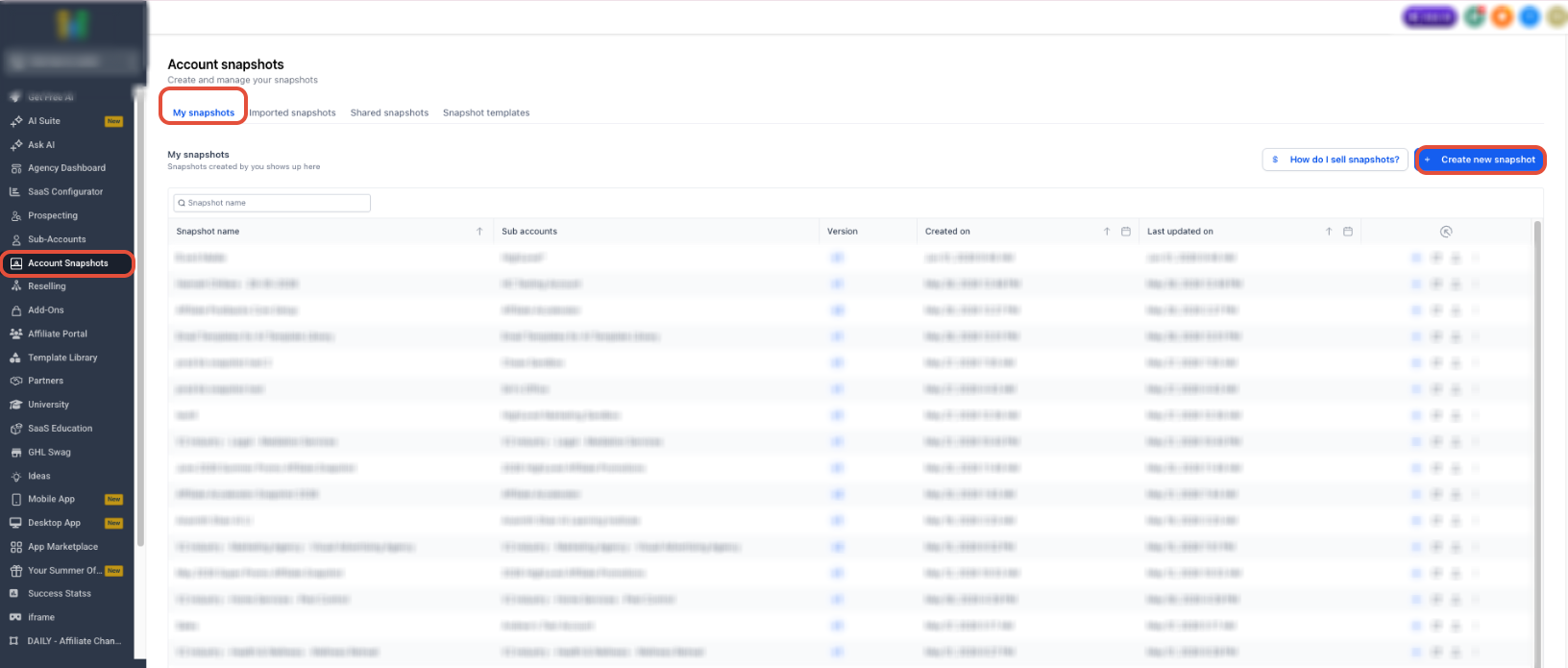1568x668 pixels.
Task: Click Create new snapshot button
Action: pos(1481,160)
